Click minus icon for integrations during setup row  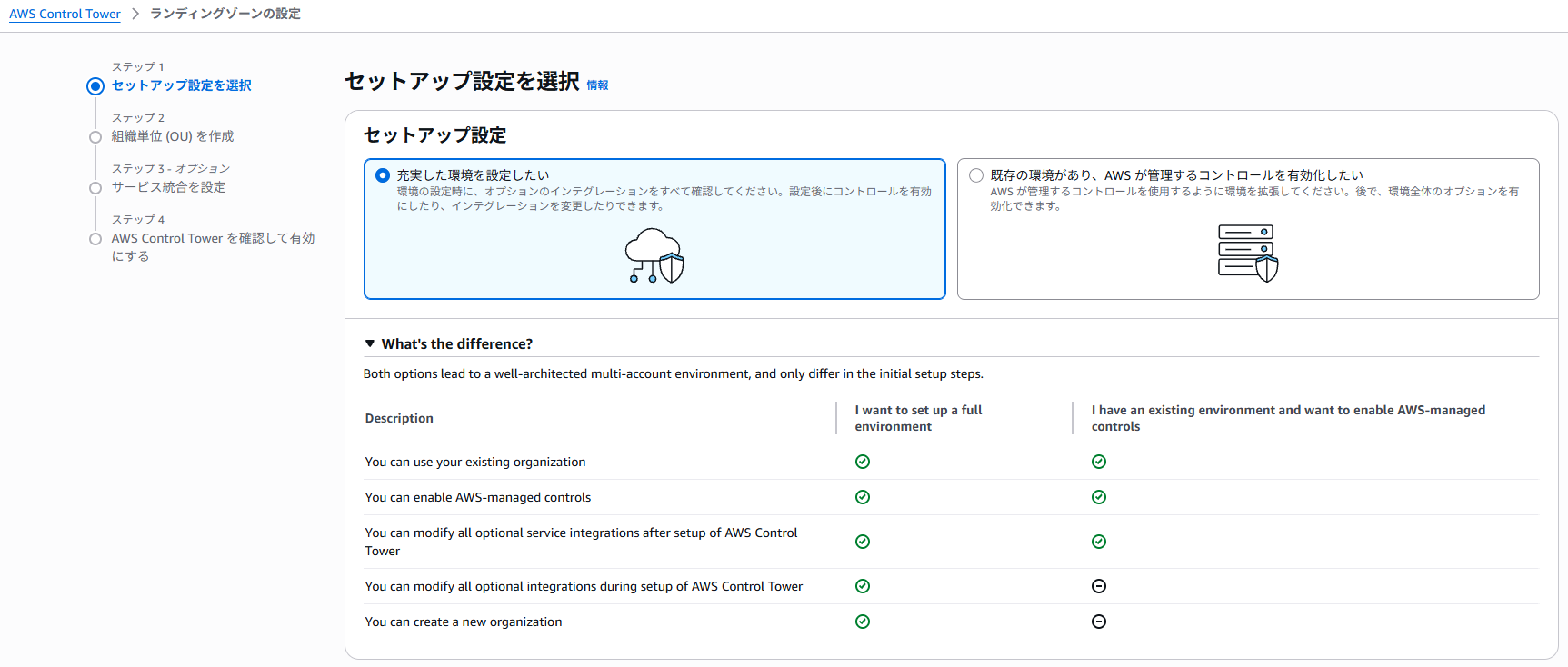click(1099, 586)
